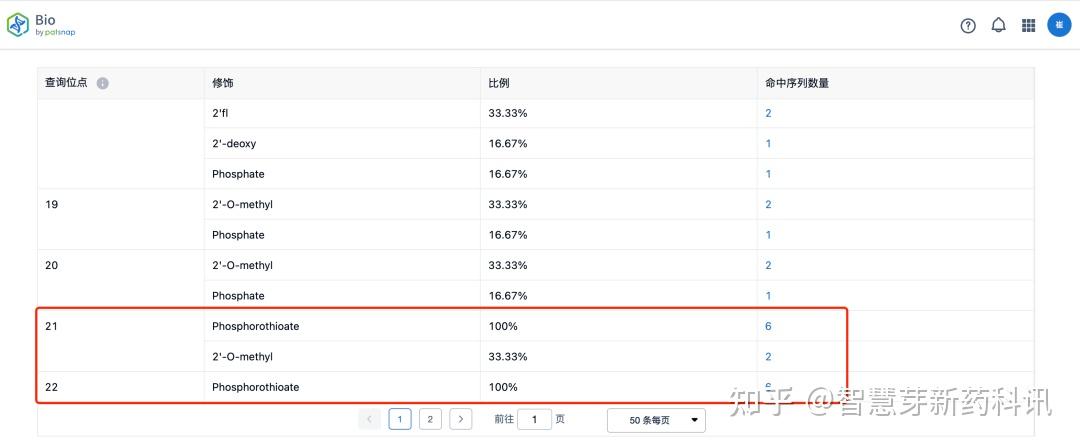Click the 命中序列数量 column header
Screen dimensions: 1080x446
click(x=796, y=83)
